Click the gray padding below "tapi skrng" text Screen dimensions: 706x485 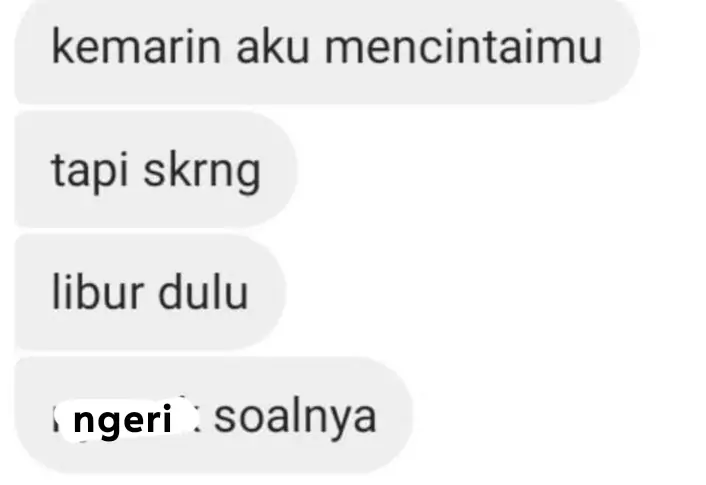(x=156, y=211)
